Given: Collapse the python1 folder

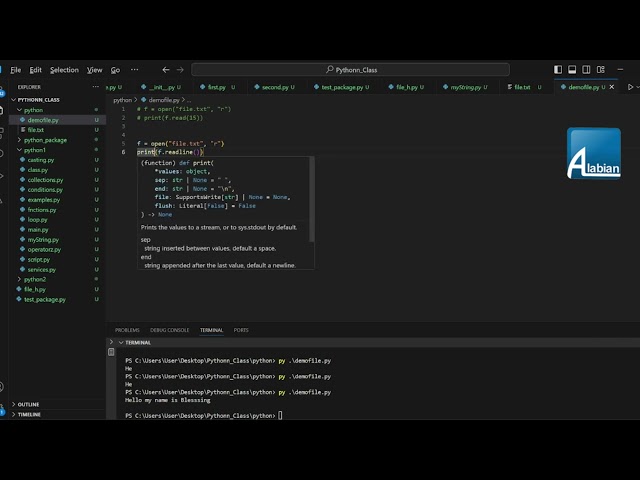Looking at the screenshot, I should 34,150.
